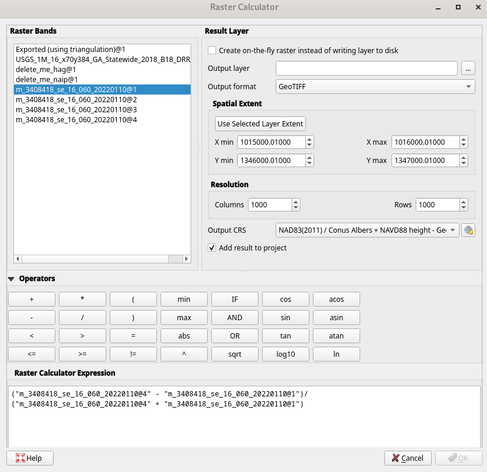Image resolution: width=487 pixels, height=472 pixels.
Task: Adjust the X max spinner arrows
Action: 463,142
